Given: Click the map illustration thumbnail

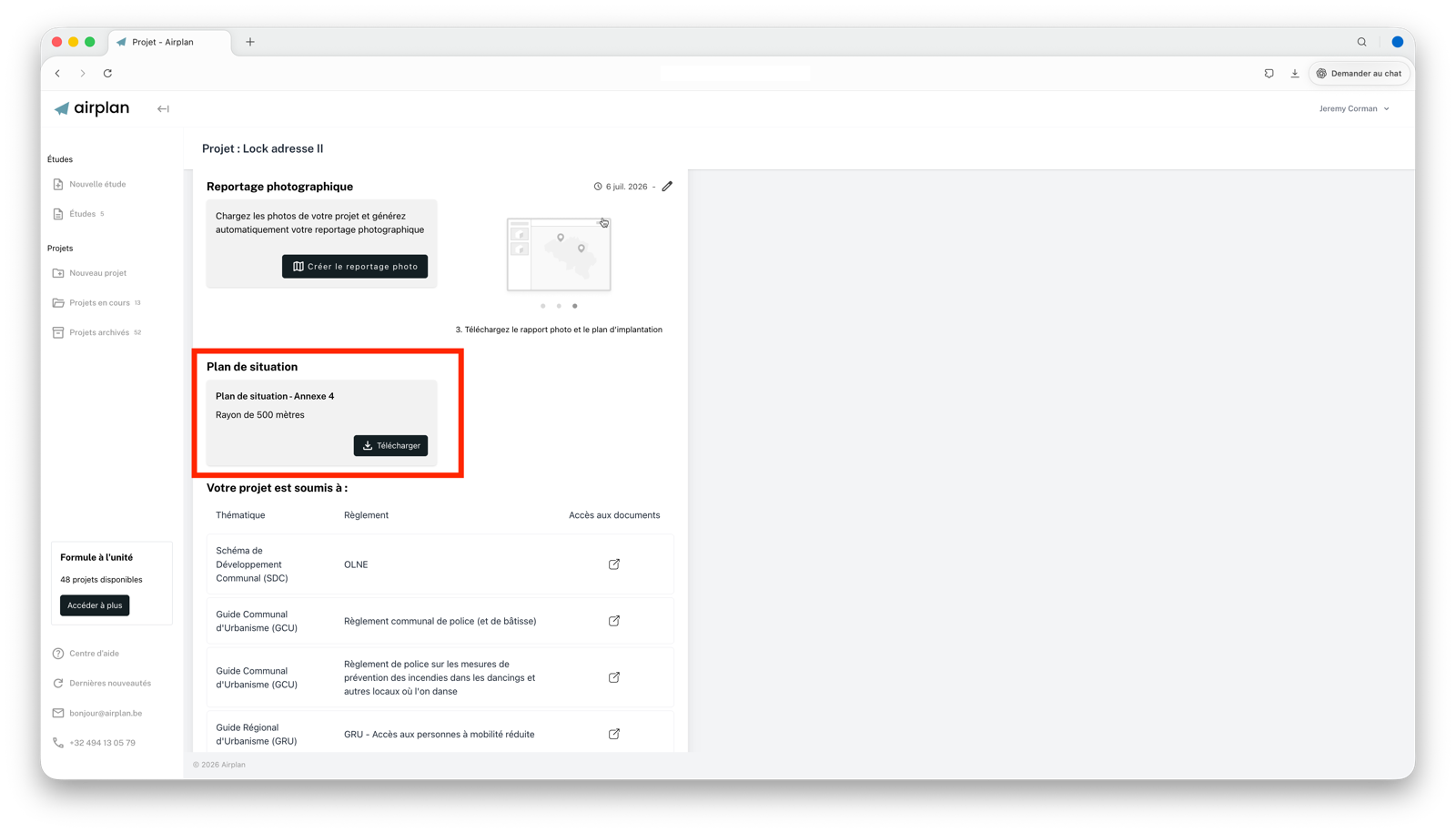Looking at the screenshot, I should point(559,254).
